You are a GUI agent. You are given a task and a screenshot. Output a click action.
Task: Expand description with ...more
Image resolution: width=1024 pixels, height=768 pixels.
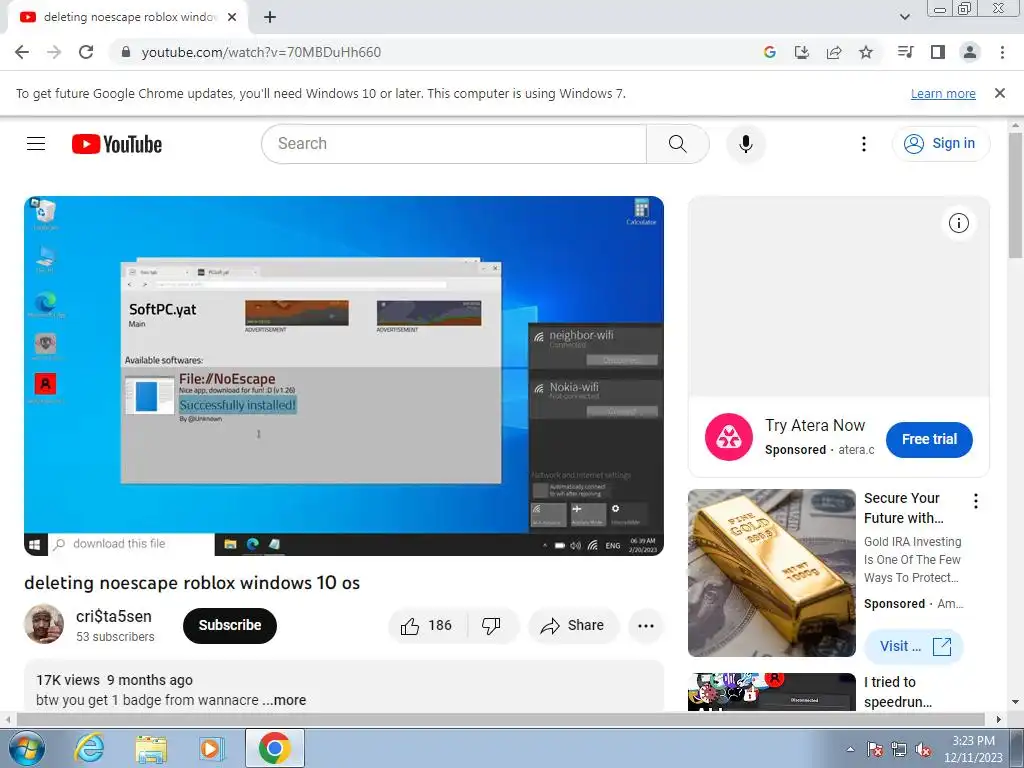coord(284,700)
